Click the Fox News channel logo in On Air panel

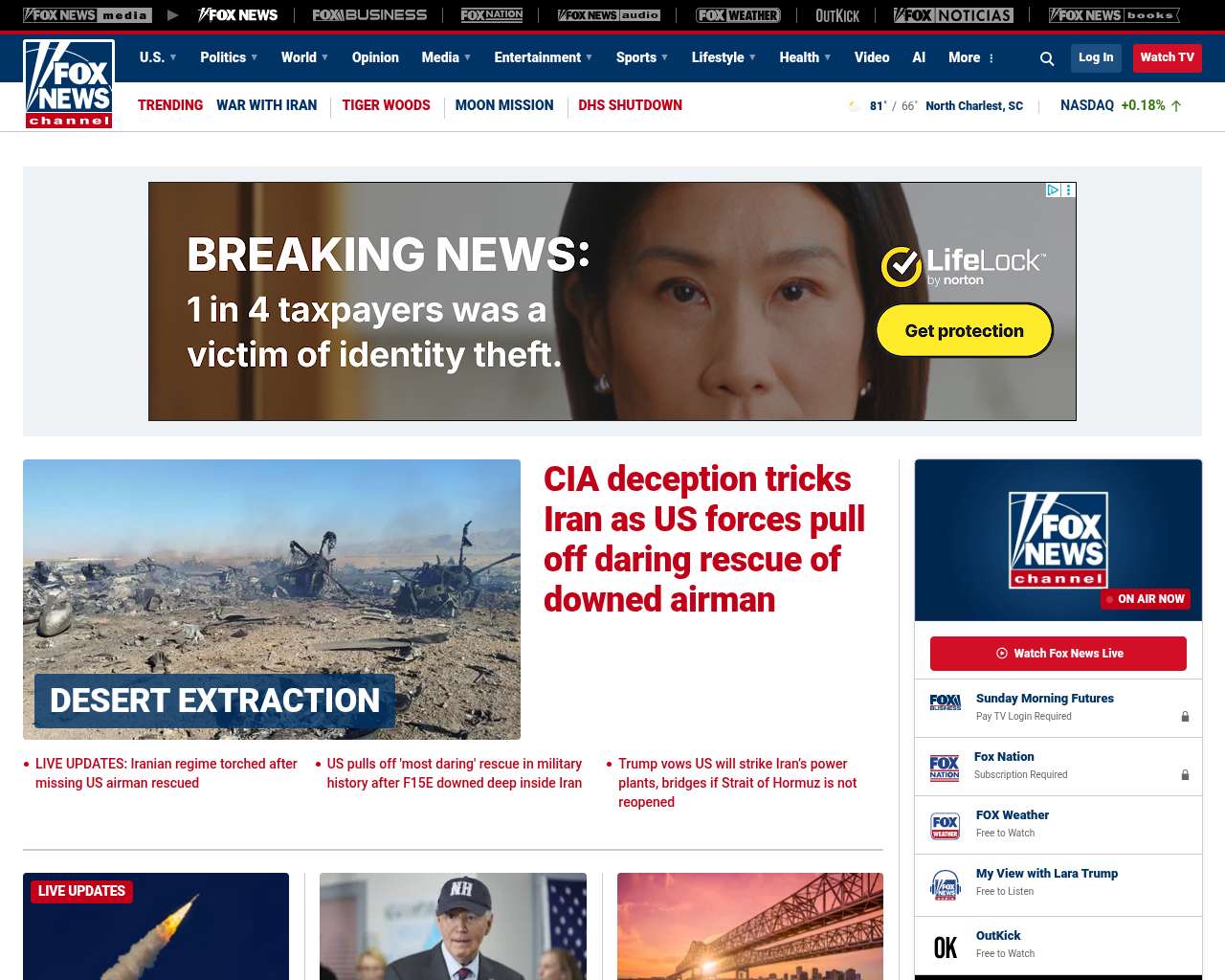point(1058,540)
